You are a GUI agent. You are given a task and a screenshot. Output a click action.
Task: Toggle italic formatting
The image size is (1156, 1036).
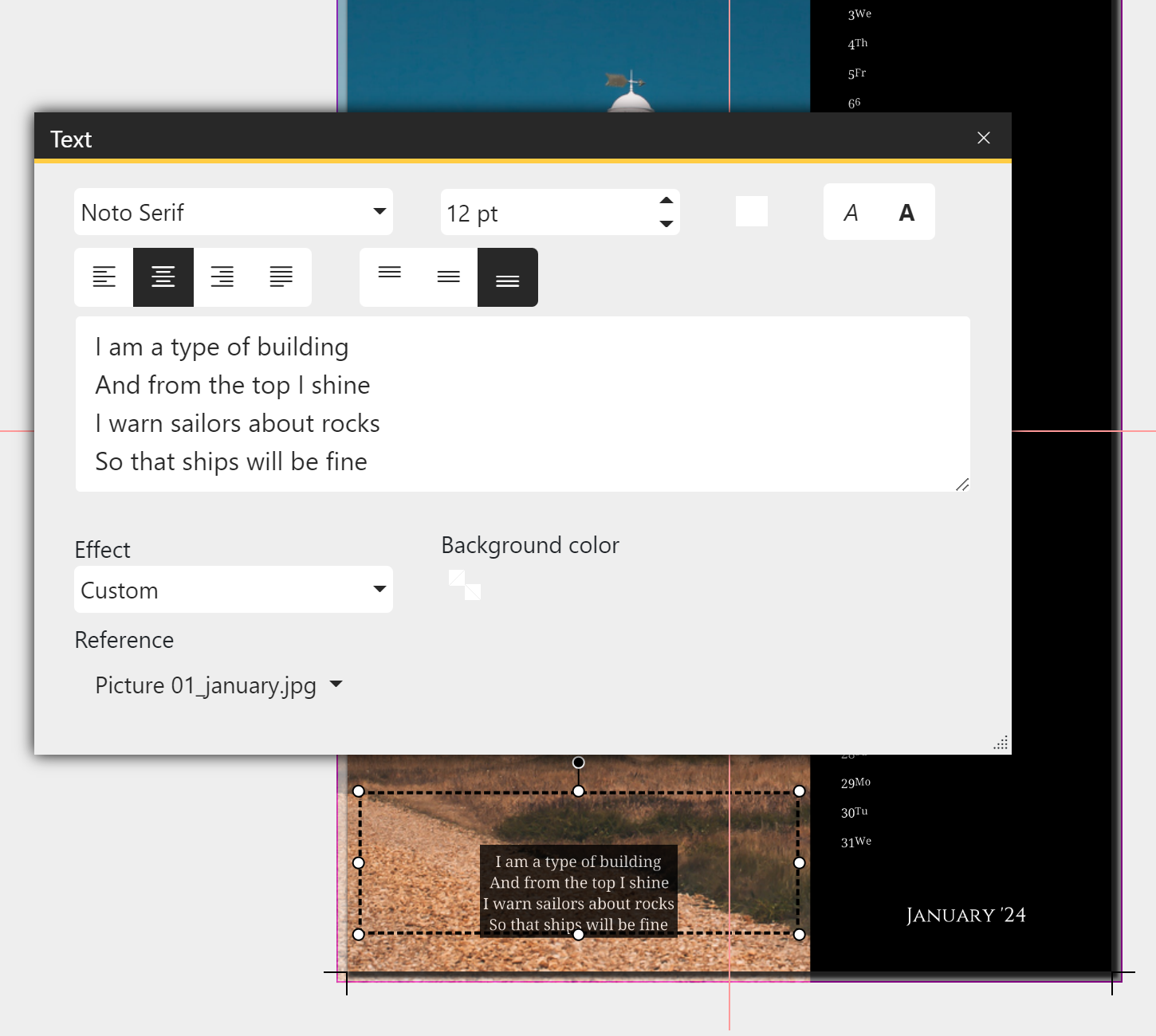851,212
